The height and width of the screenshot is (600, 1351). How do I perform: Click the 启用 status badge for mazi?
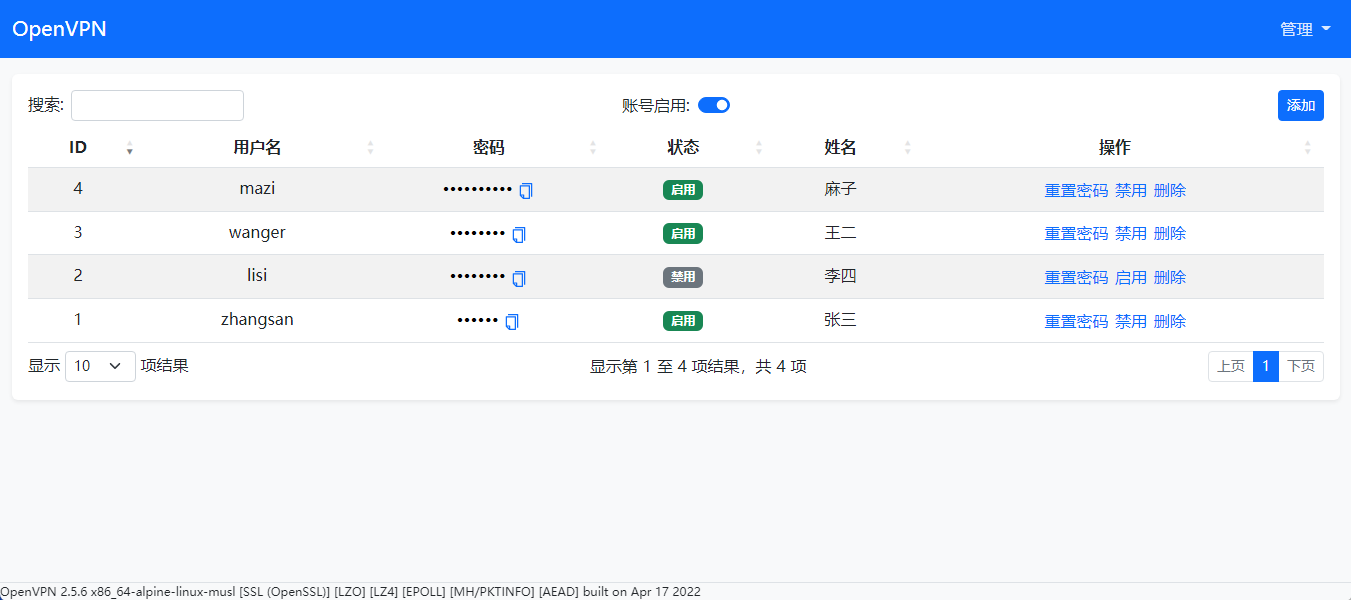point(683,190)
